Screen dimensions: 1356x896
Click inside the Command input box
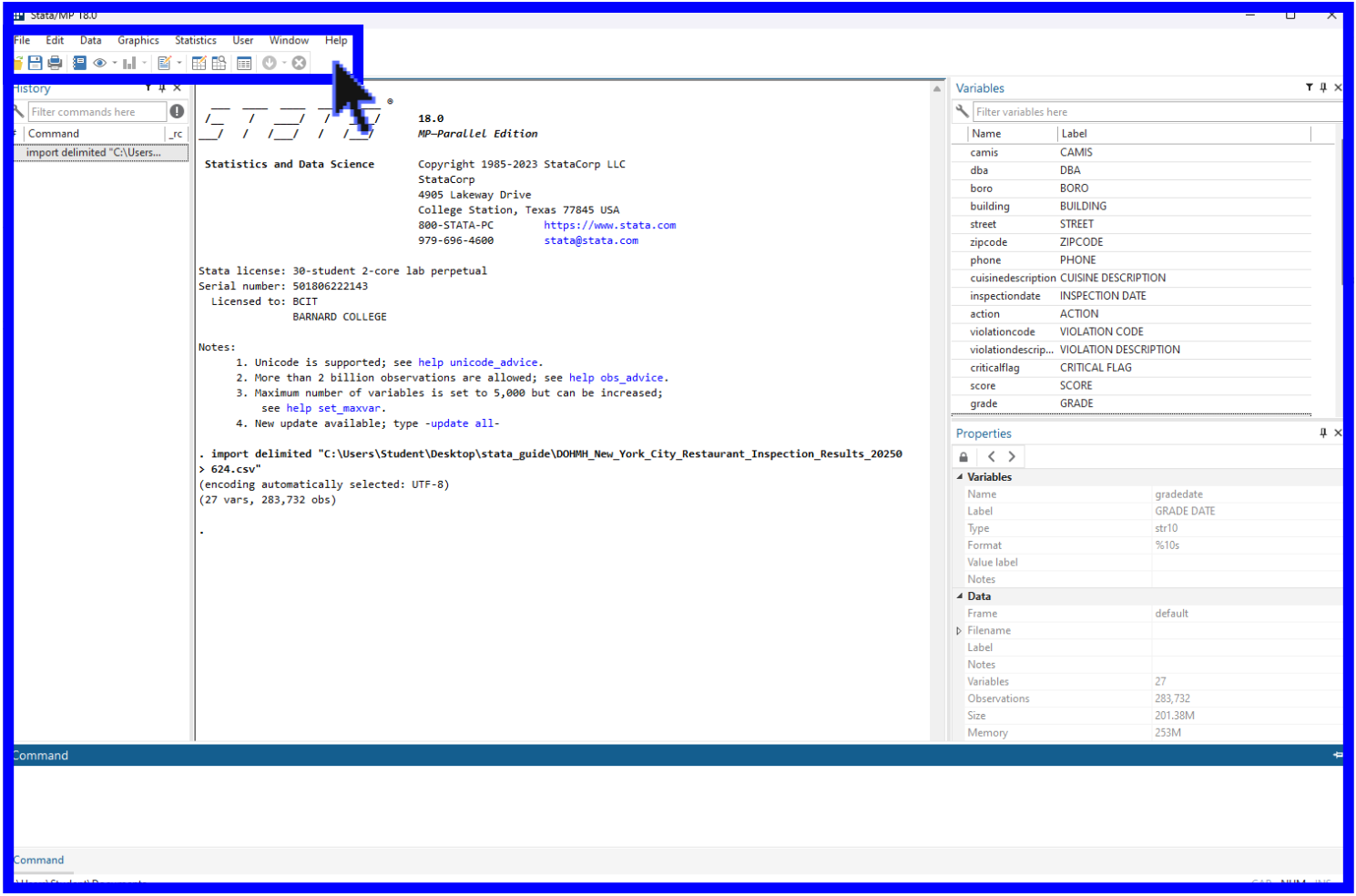678,805
